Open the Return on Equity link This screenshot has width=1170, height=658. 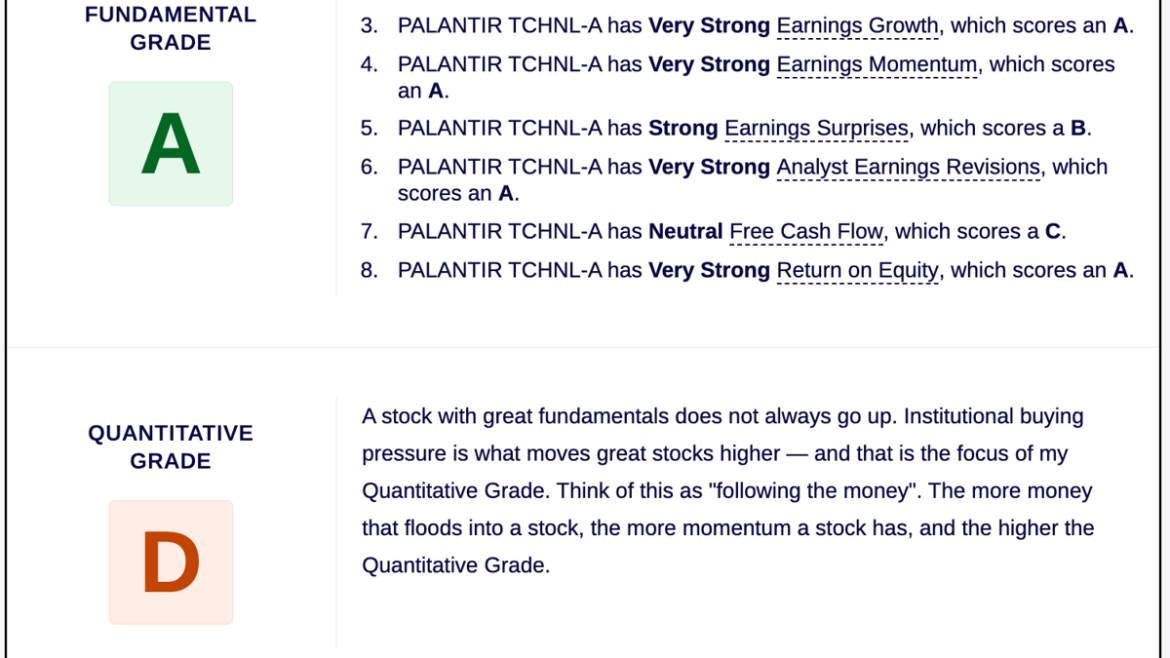[x=857, y=270]
